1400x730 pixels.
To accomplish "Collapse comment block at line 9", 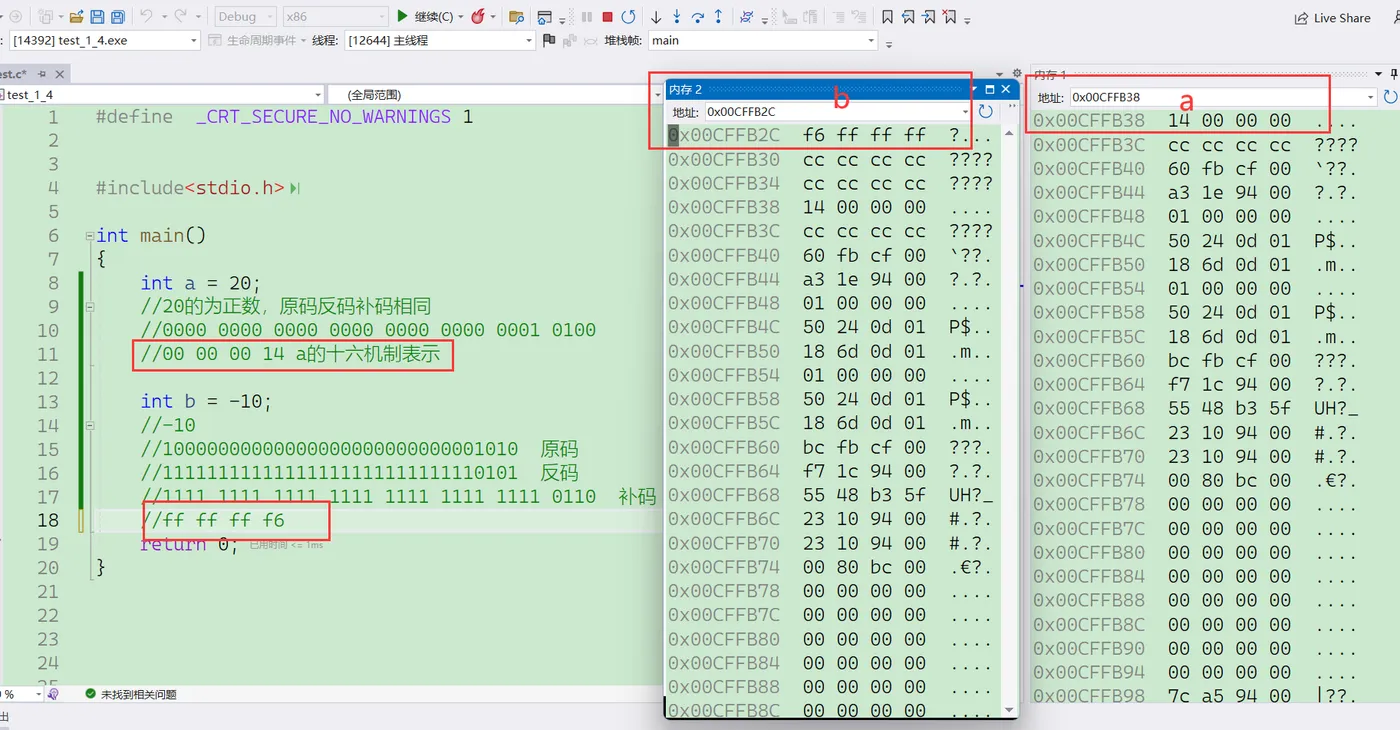I will [x=89, y=307].
